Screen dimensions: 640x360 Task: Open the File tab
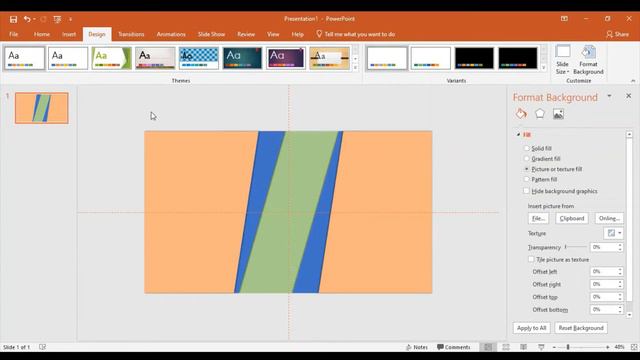[13, 34]
